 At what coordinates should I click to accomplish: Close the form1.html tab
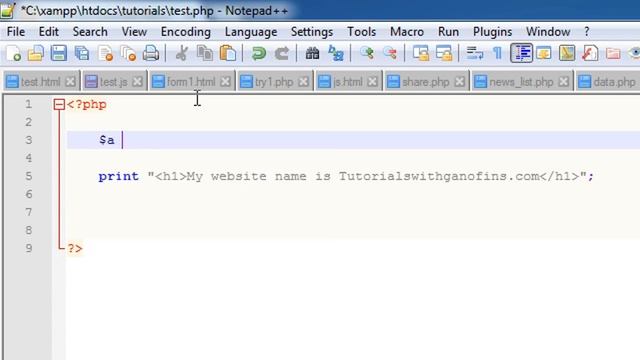click(225, 82)
